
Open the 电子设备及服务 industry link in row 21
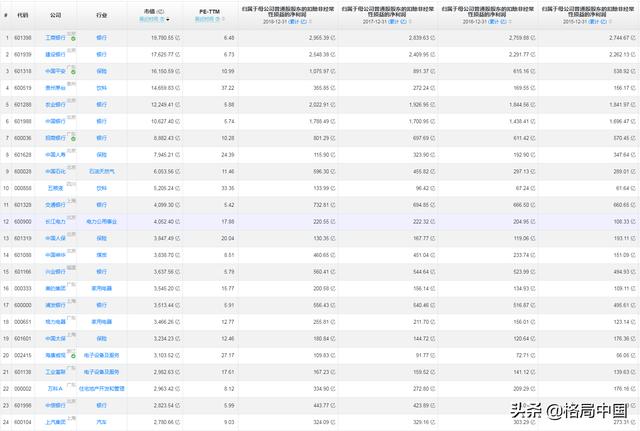102,372
